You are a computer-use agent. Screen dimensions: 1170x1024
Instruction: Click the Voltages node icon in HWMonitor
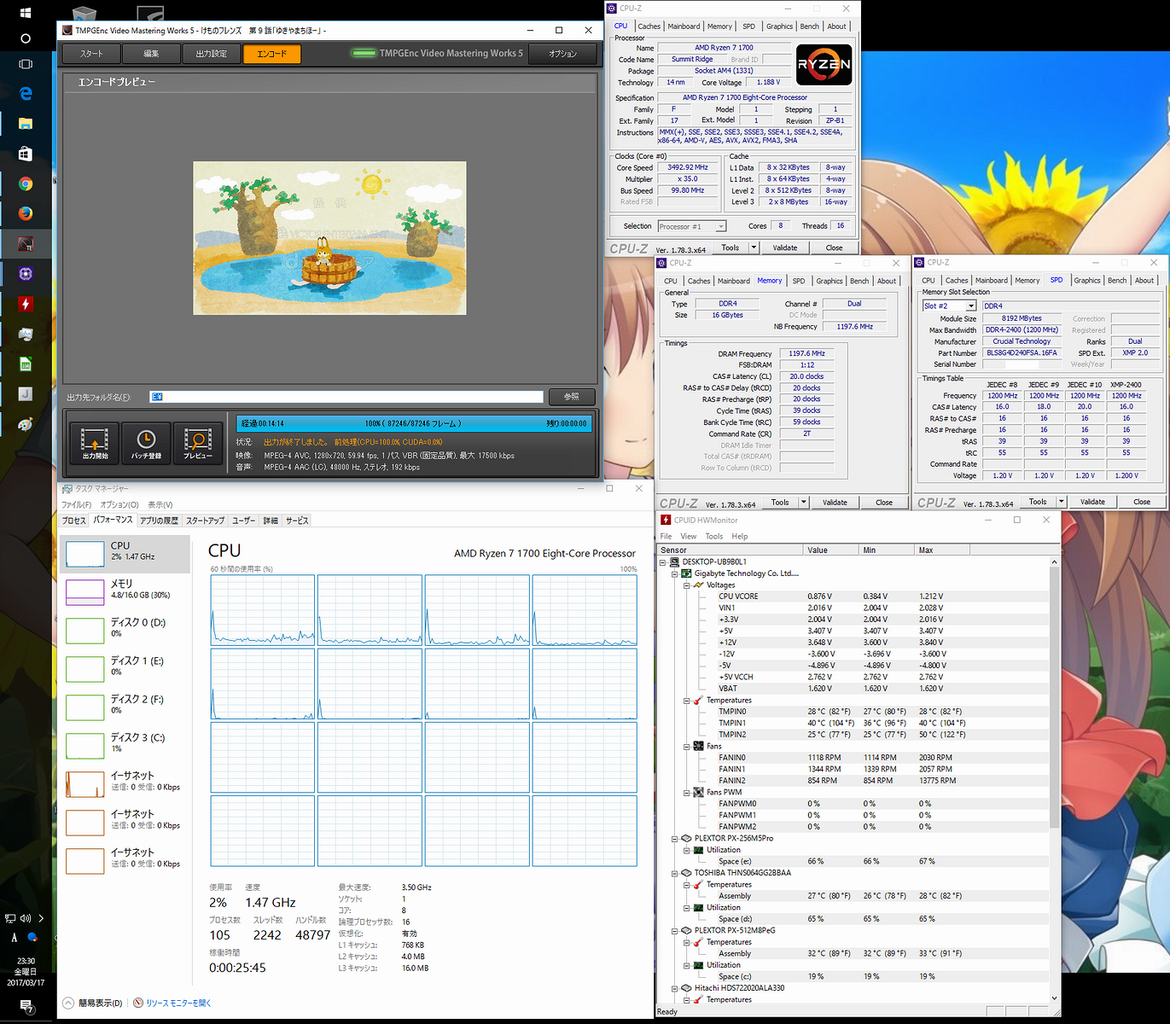coord(699,585)
